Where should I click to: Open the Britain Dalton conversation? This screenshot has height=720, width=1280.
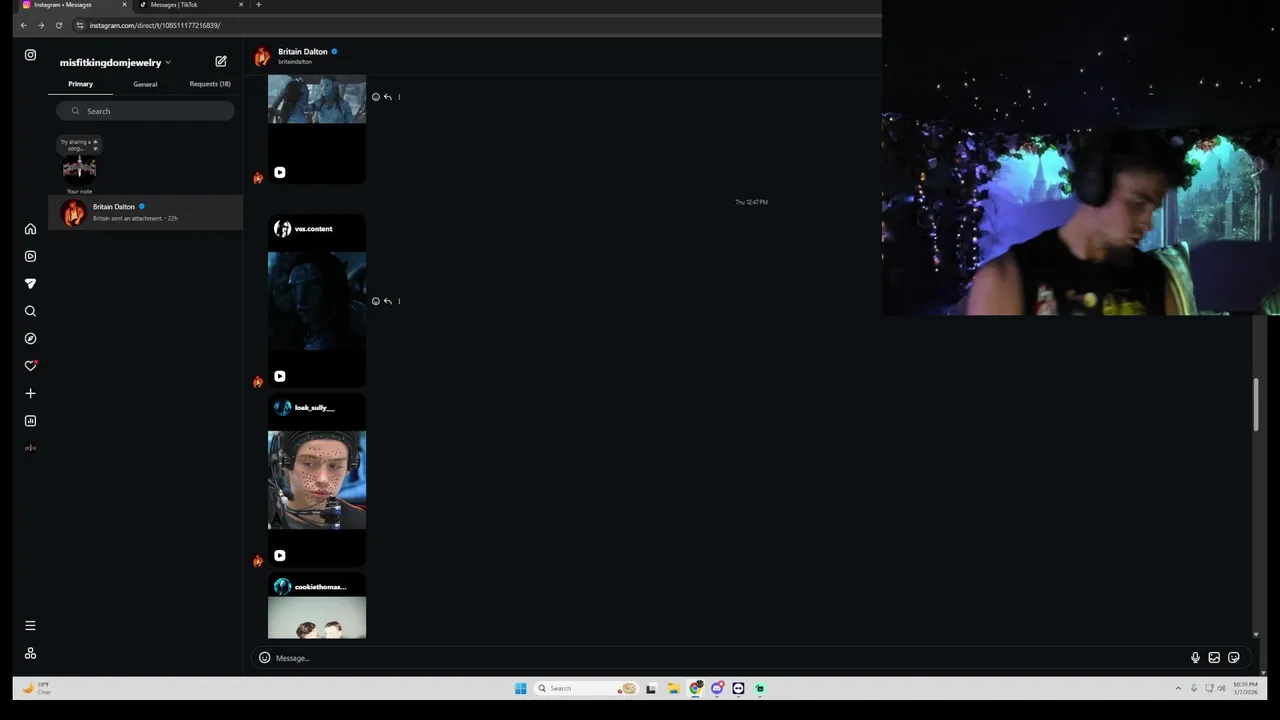click(145, 212)
